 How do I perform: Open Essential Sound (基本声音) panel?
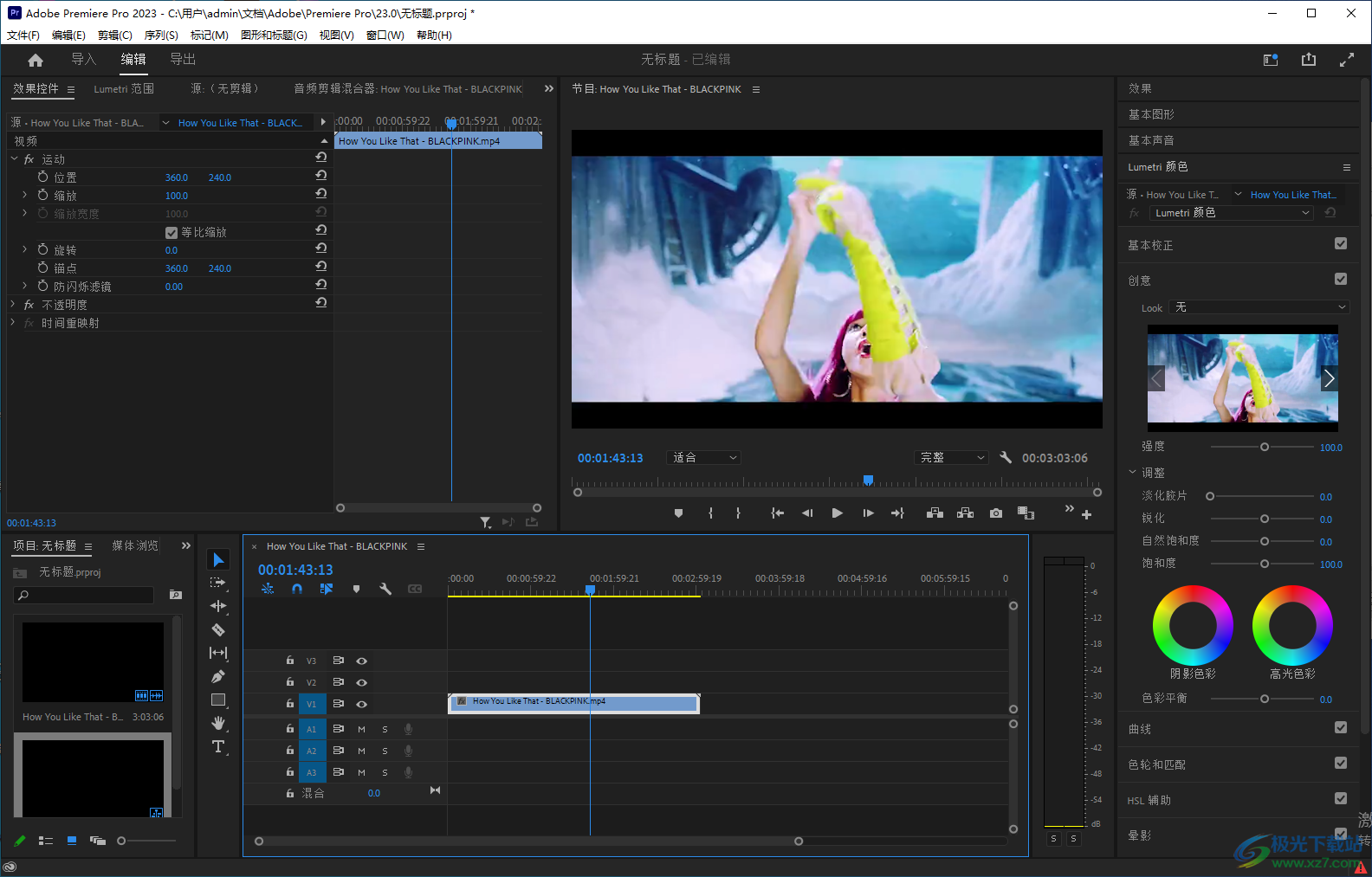tap(1151, 140)
